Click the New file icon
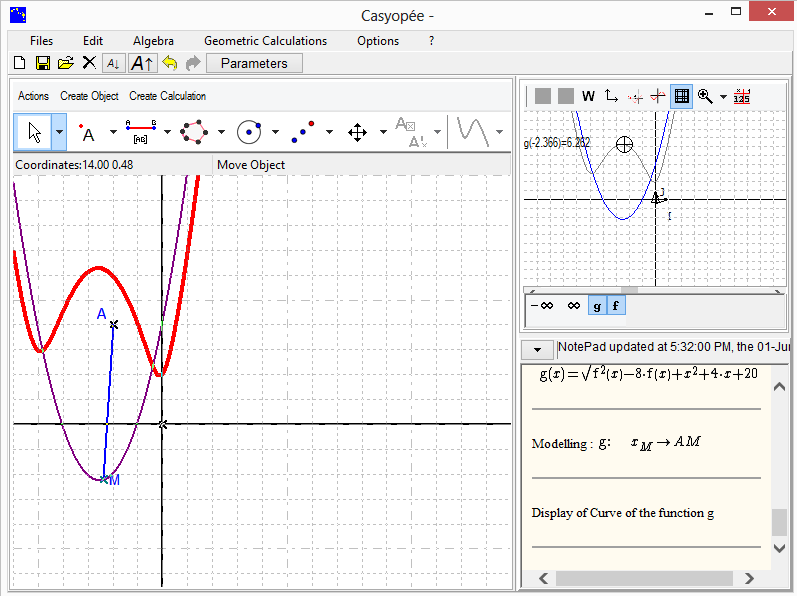 (x=20, y=63)
